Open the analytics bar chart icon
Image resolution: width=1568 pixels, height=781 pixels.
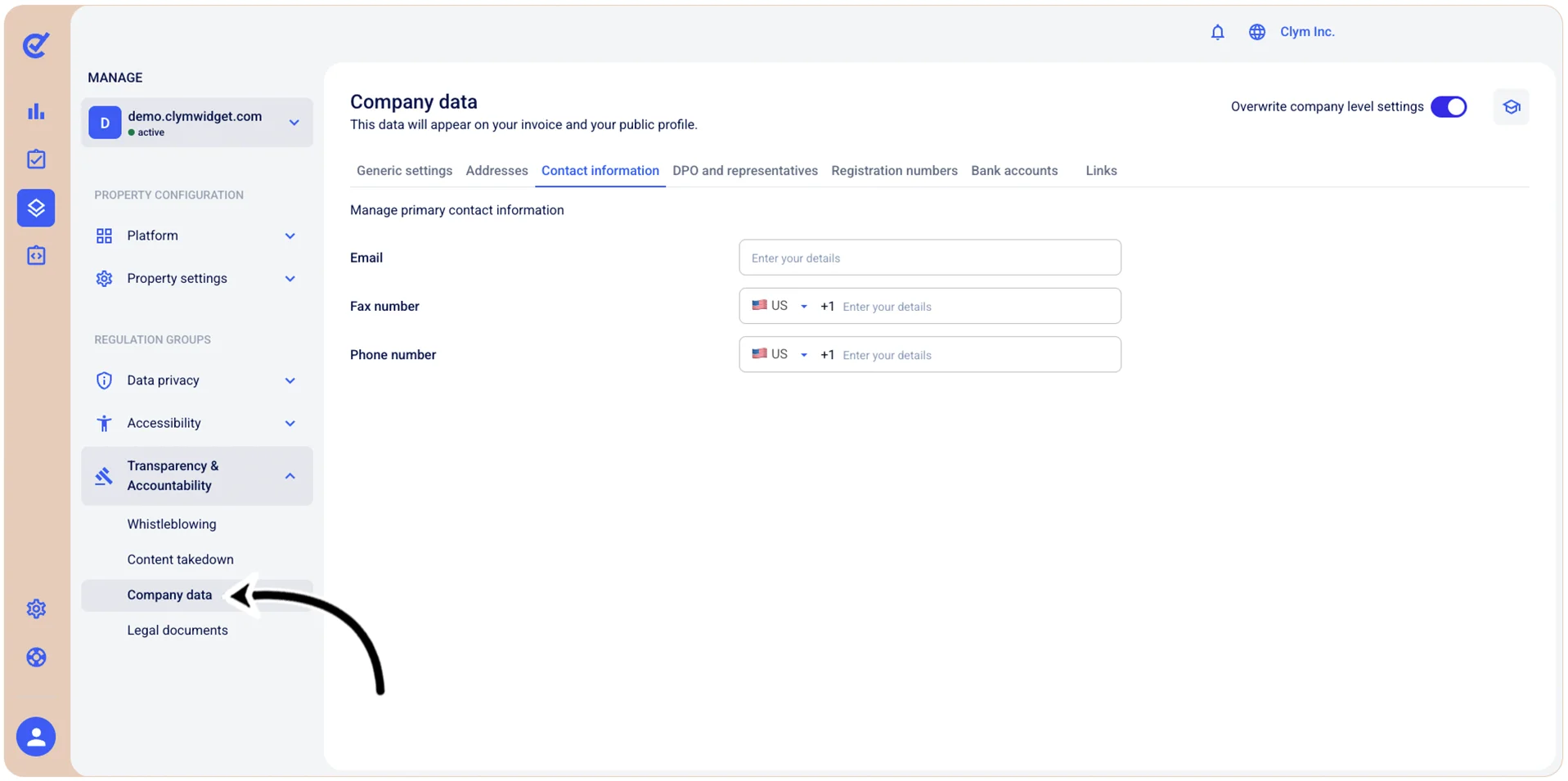pos(36,111)
